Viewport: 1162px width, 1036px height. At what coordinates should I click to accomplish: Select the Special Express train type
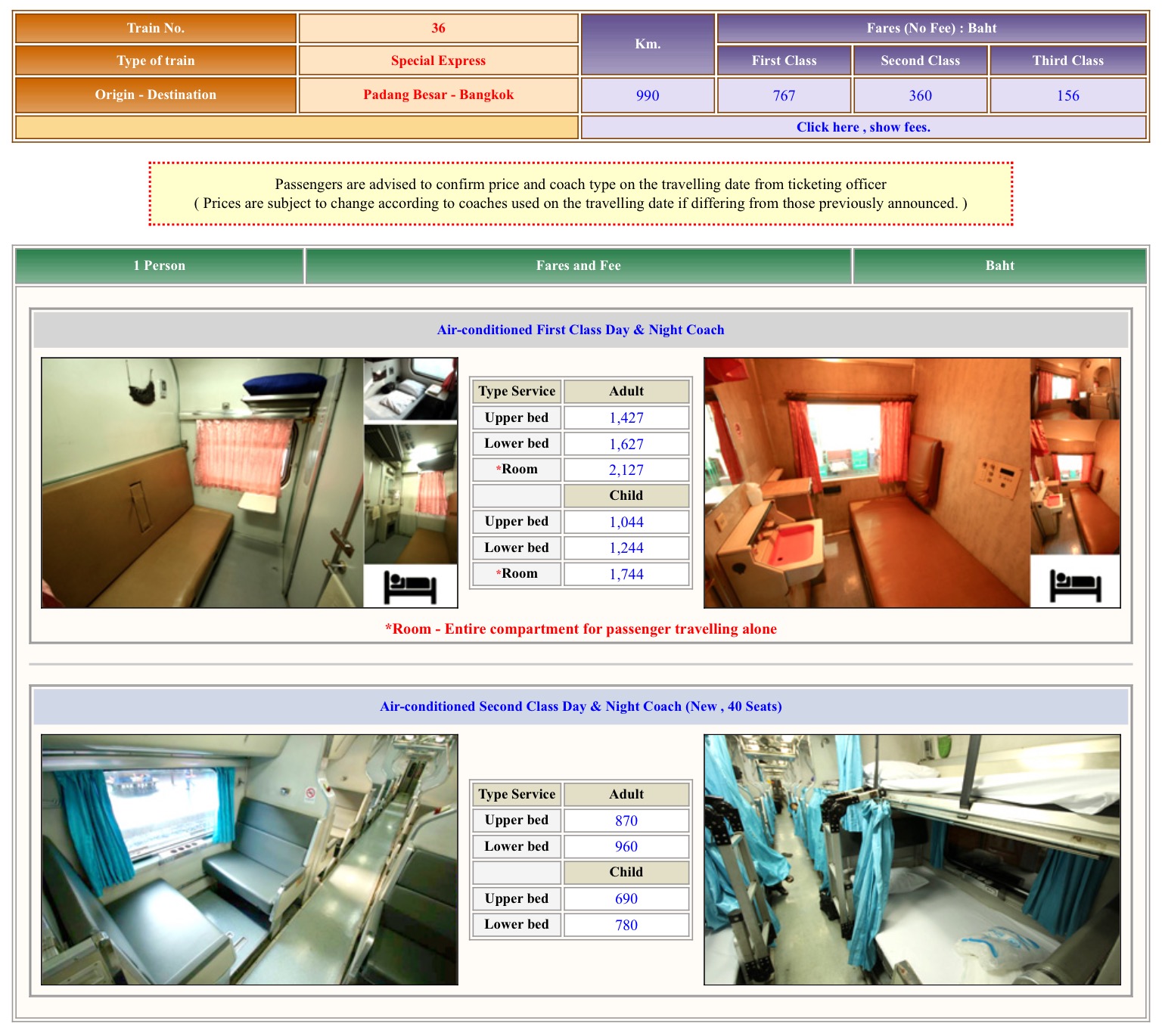pos(439,60)
